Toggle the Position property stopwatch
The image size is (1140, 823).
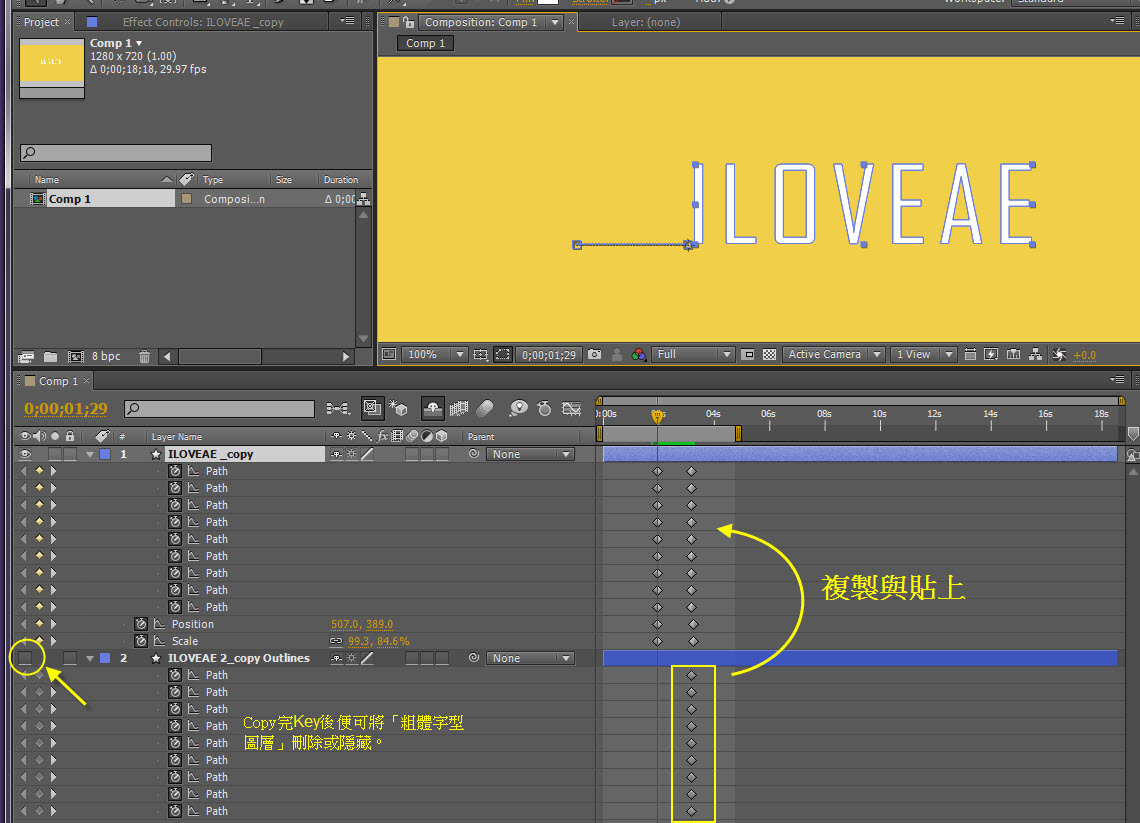141,624
